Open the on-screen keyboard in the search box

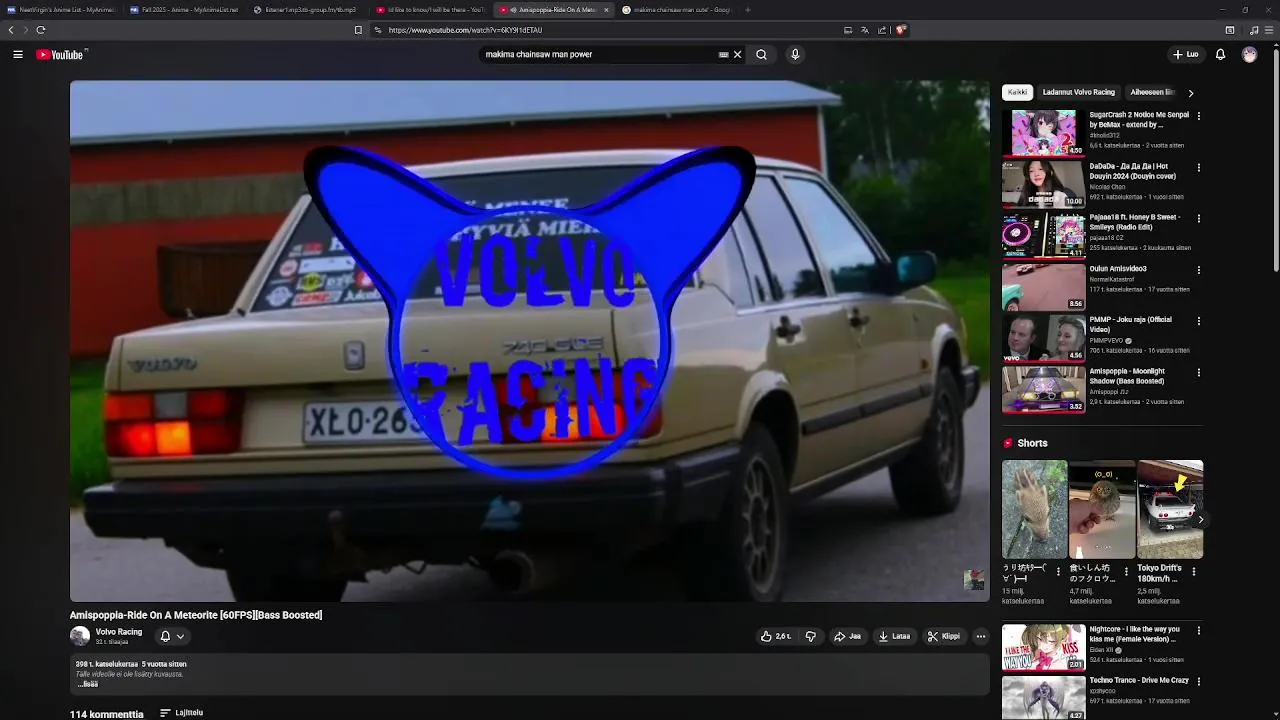(723, 55)
